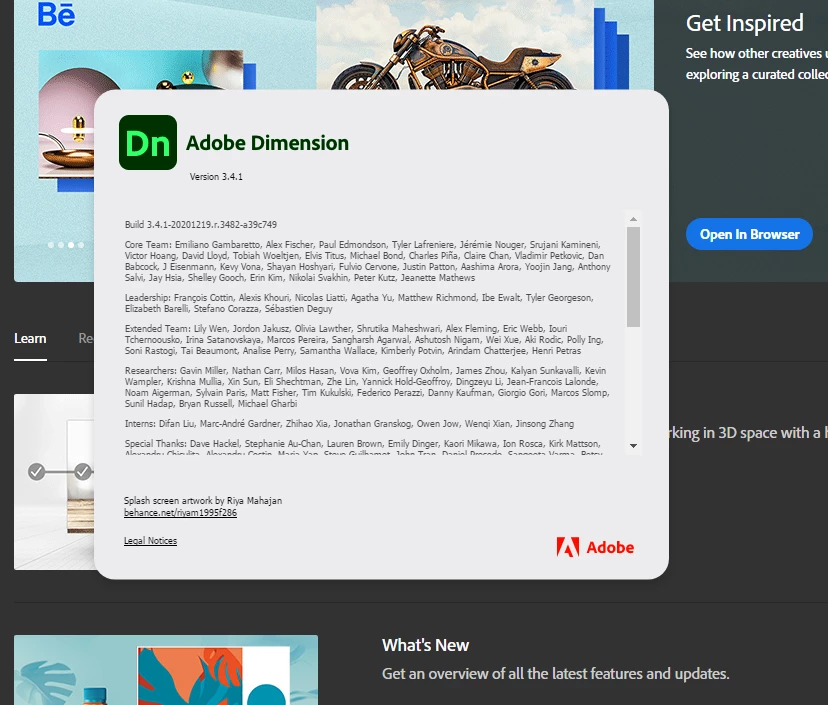This screenshot has width=828, height=705.
Task: Click the Leadership credits paragraph
Action: 359,303
